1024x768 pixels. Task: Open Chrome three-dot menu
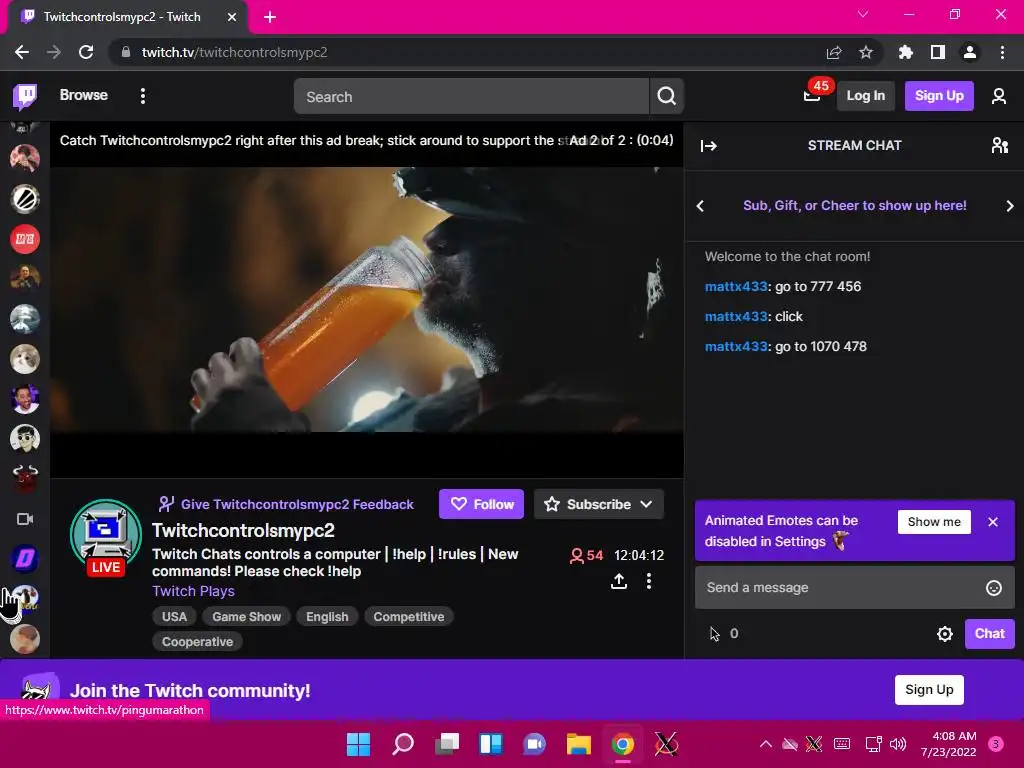(1002, 52)
